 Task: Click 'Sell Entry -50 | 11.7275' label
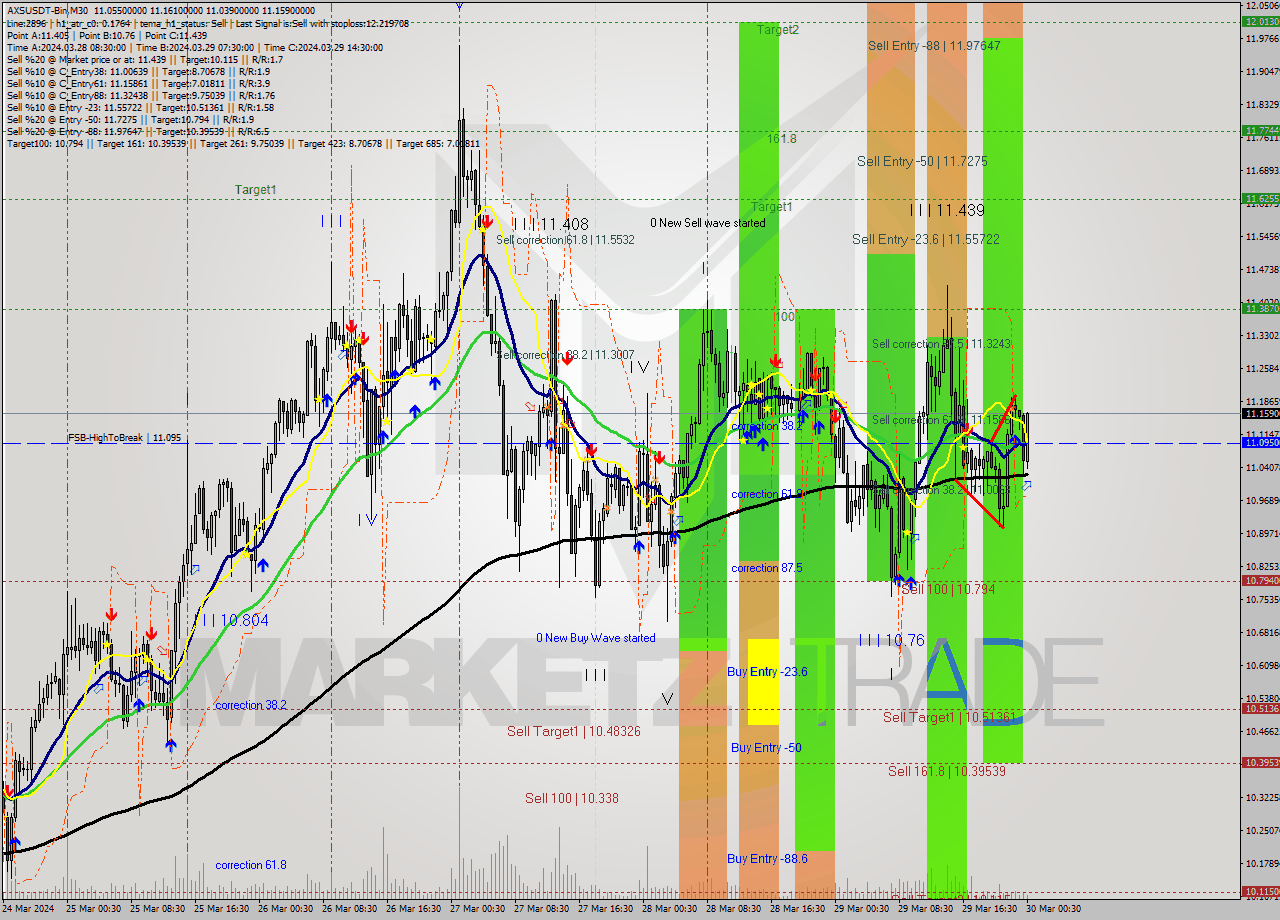pos(922,161)
